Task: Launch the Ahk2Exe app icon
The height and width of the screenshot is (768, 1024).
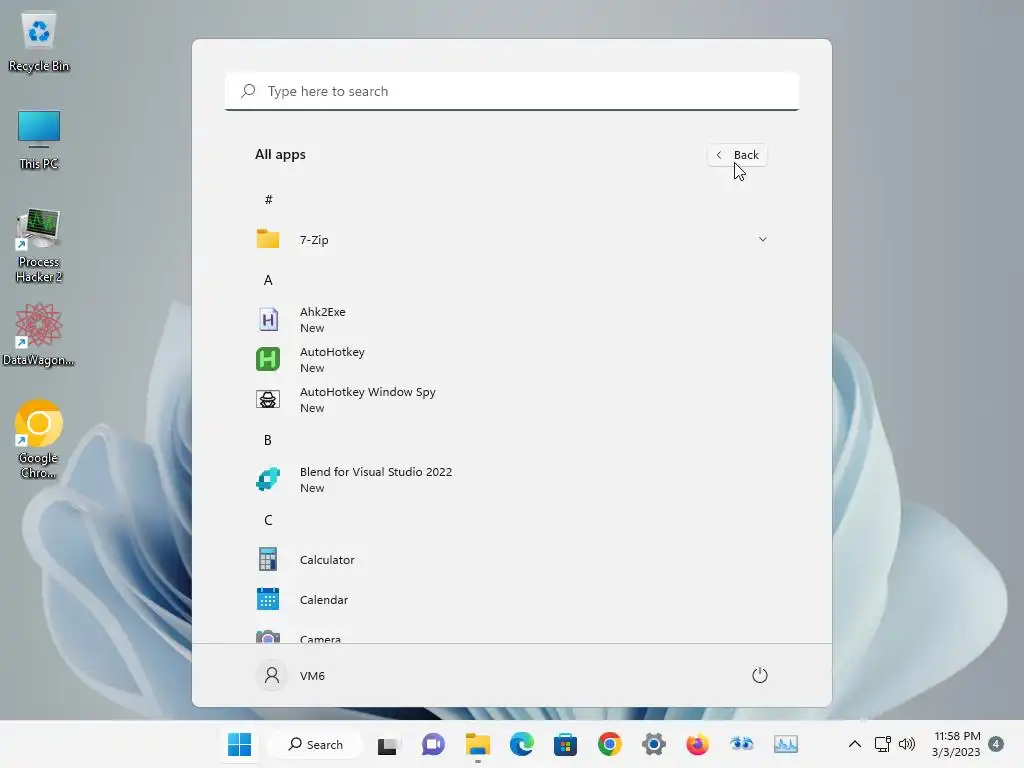Action: [x=268, y=319]
